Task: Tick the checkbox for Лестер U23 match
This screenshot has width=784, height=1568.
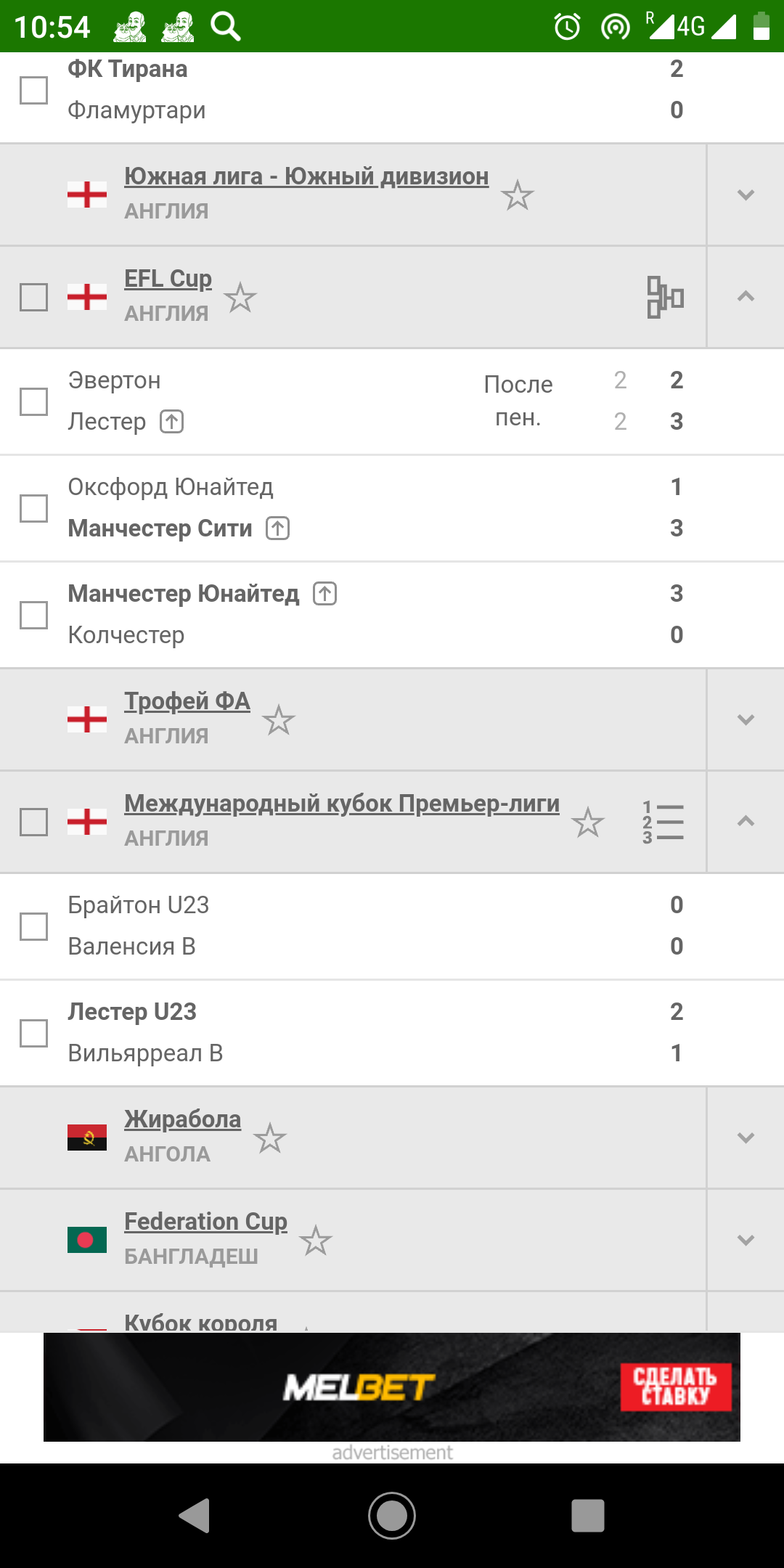Action: pyautogui.click(x=33, y=1033)
